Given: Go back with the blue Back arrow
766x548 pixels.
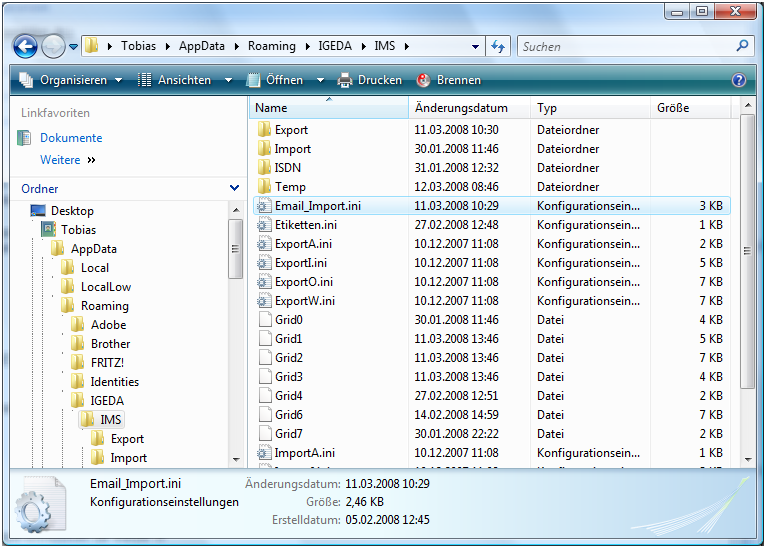Looking at the screenshot, I should click(x=25, y=47).
